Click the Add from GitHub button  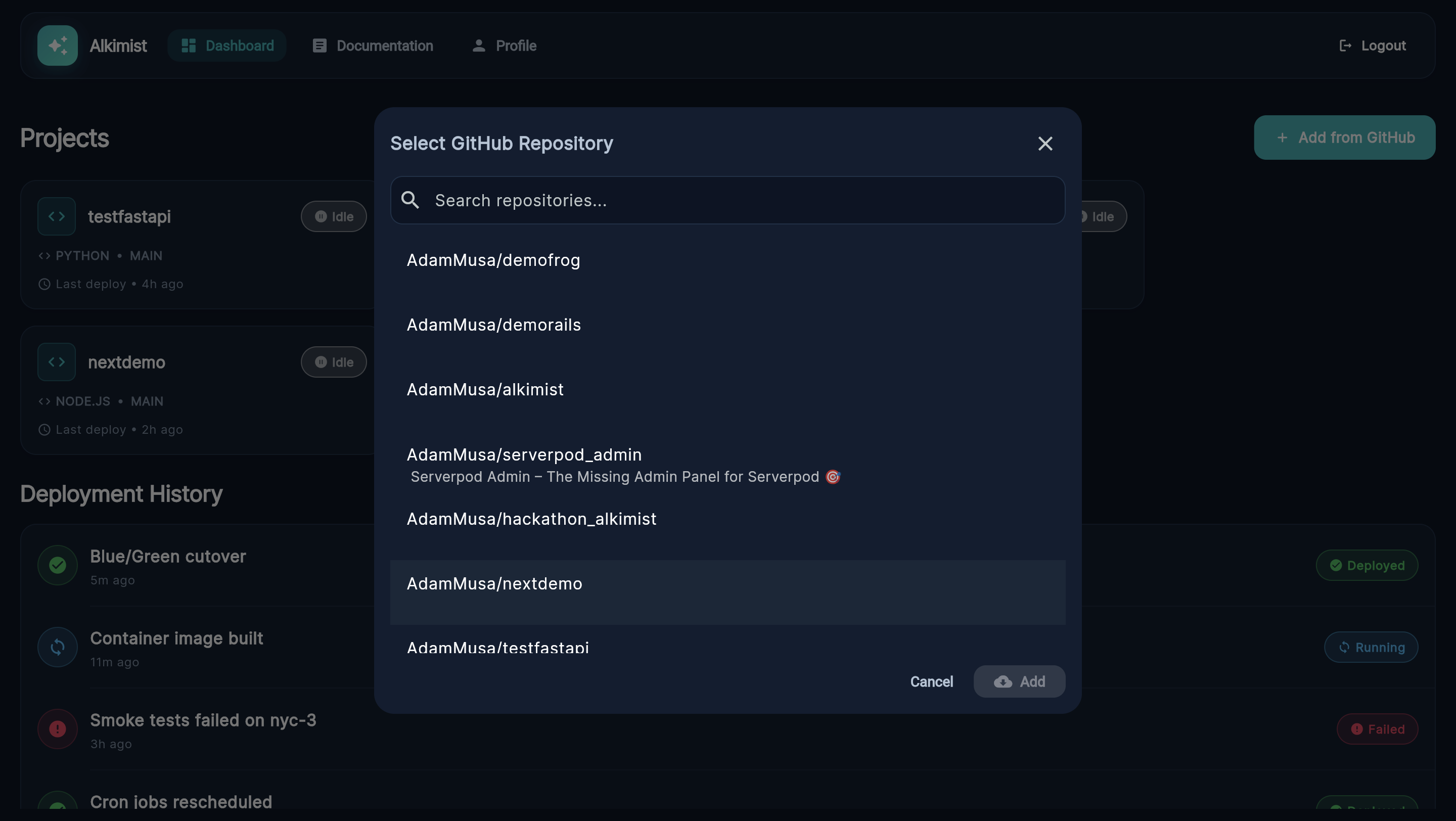point(1344,138)
